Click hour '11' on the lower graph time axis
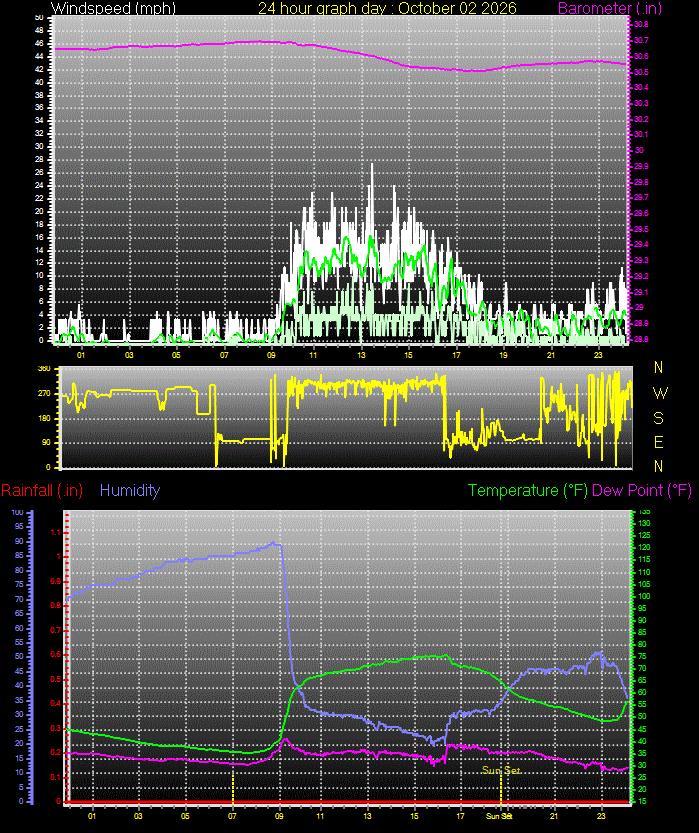Viewport: 699px width, 833px height. (320, 816)
